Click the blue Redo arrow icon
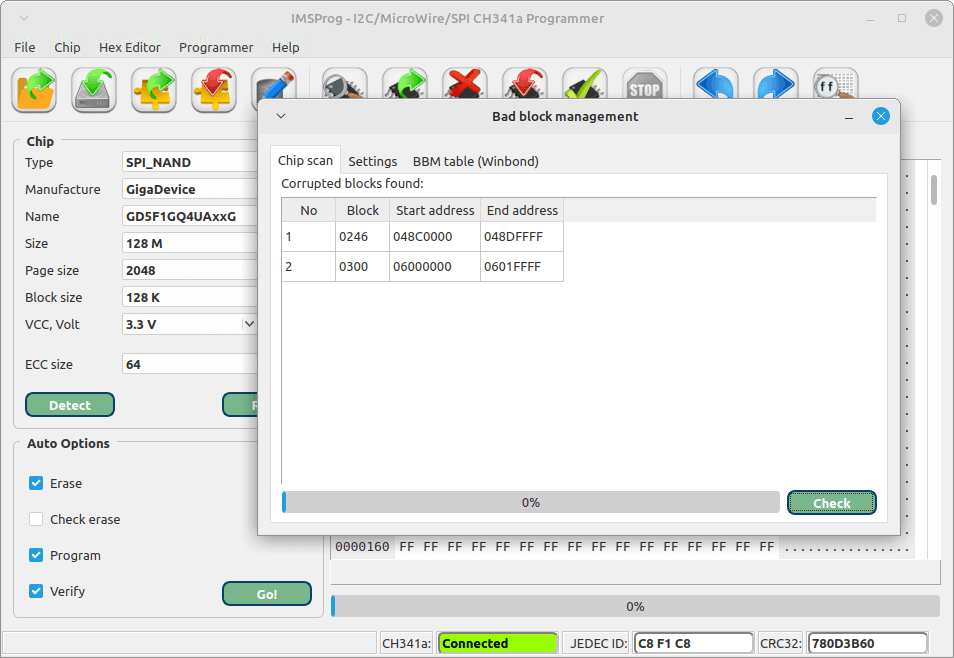This screenshot has width=954, height=658. (776, 84)
